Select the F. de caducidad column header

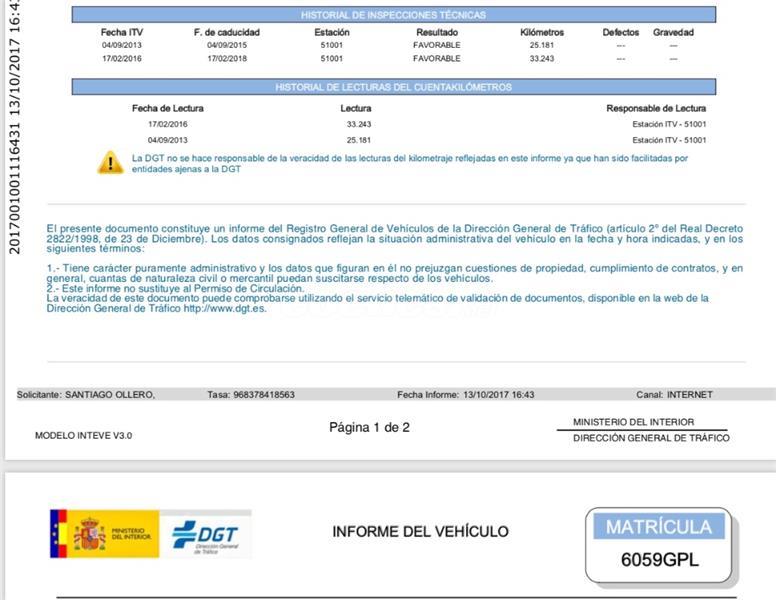pyautogui.click(x=225, y=32)
